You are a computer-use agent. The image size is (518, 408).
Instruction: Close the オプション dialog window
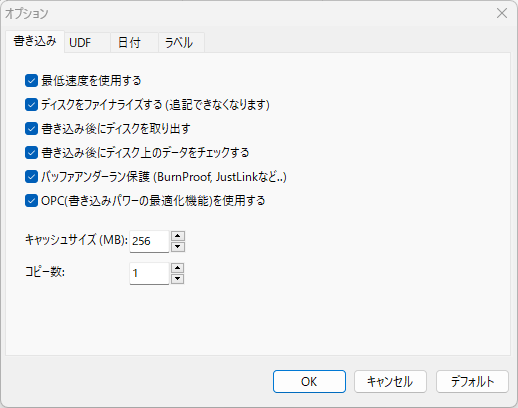[x=502, y=13]
